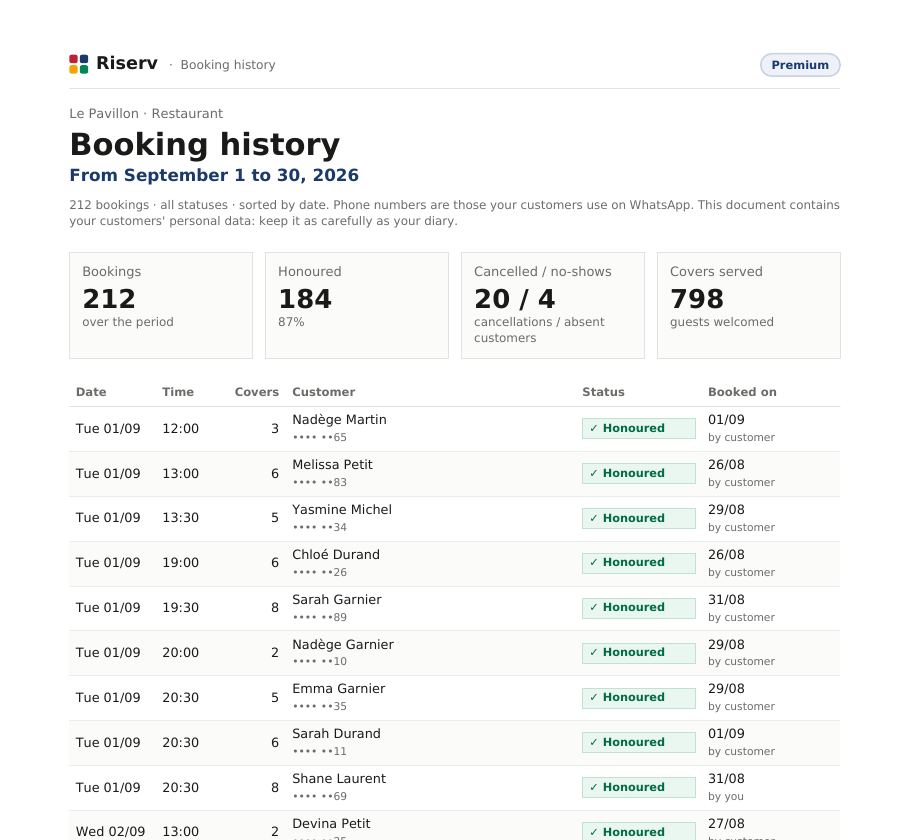Click the Honoured status badge for Chloé Durand
This screenshot has width=910, height=840.
tap(639, 563)
